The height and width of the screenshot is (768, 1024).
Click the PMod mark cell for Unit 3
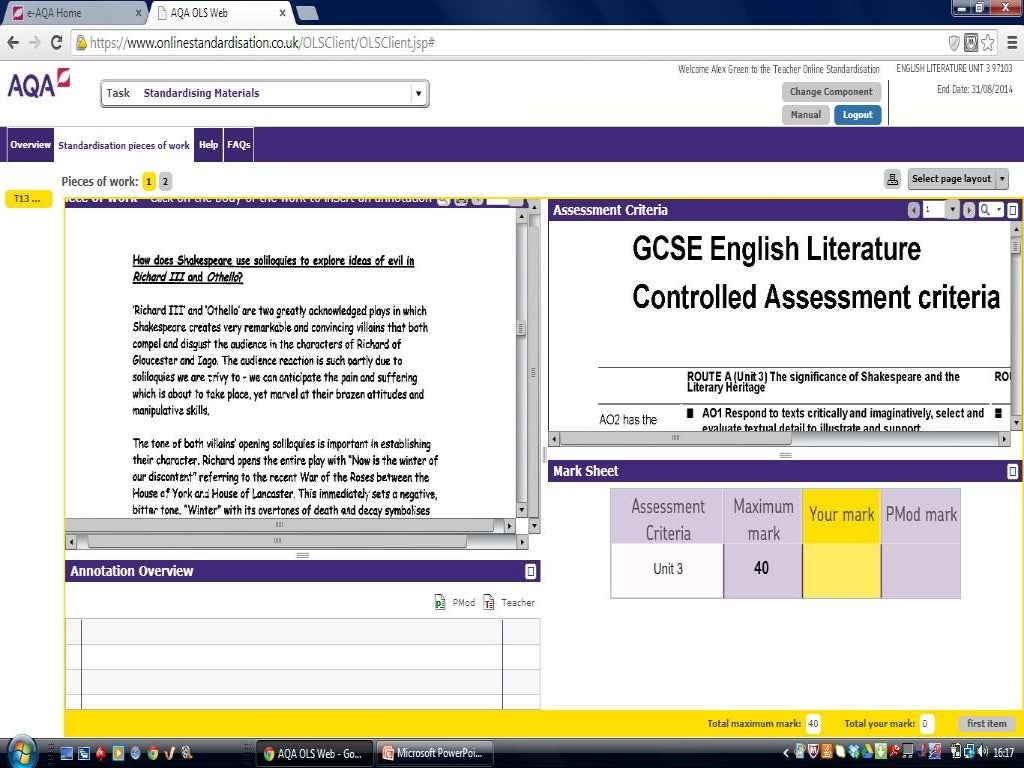(921, 569)
